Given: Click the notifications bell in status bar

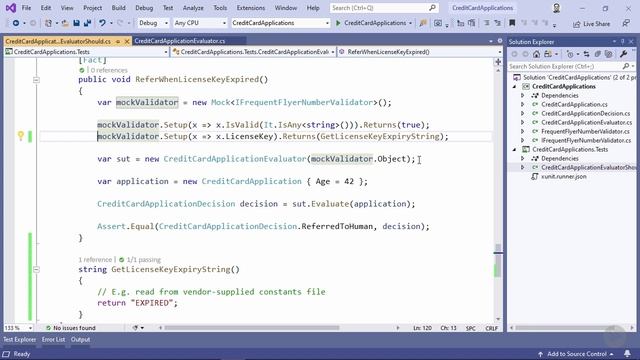Looking at the screenshot, I should pyautogui.click(x=627, y=354).
